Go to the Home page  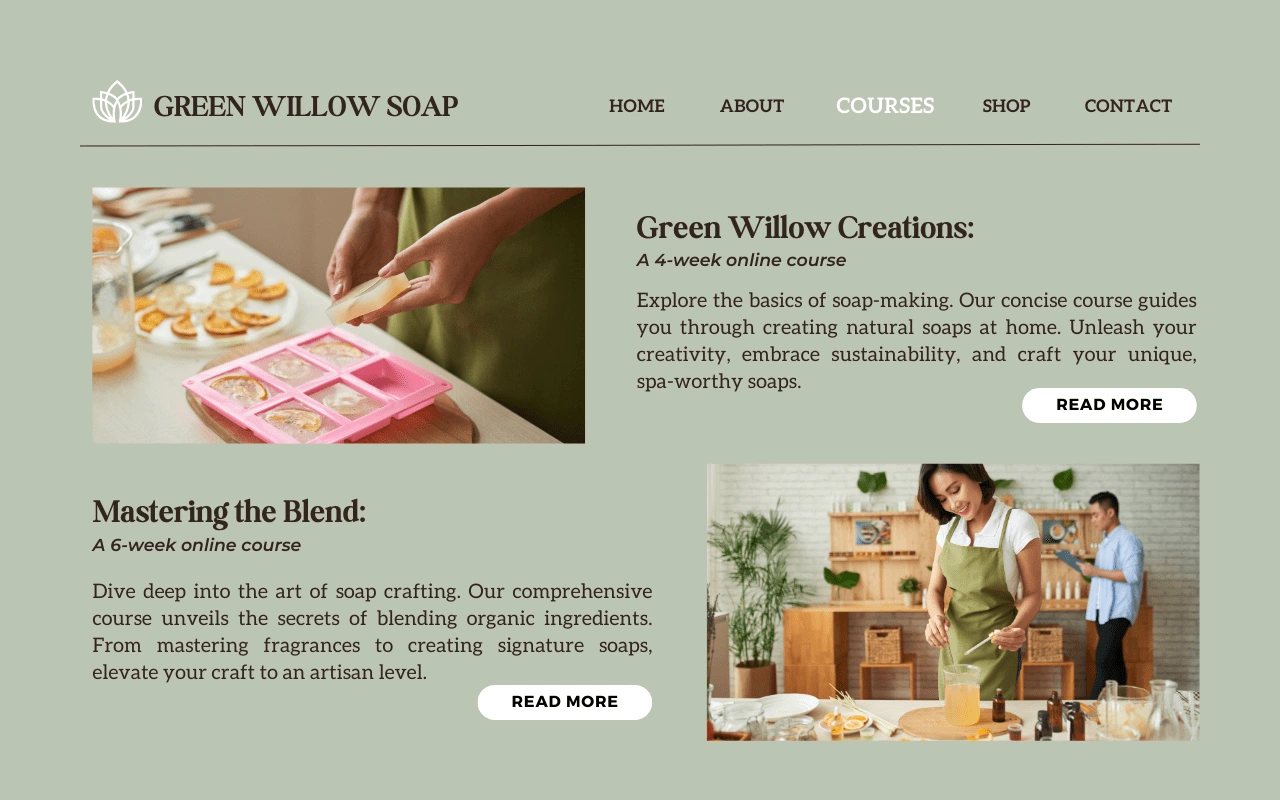(637, 106)
